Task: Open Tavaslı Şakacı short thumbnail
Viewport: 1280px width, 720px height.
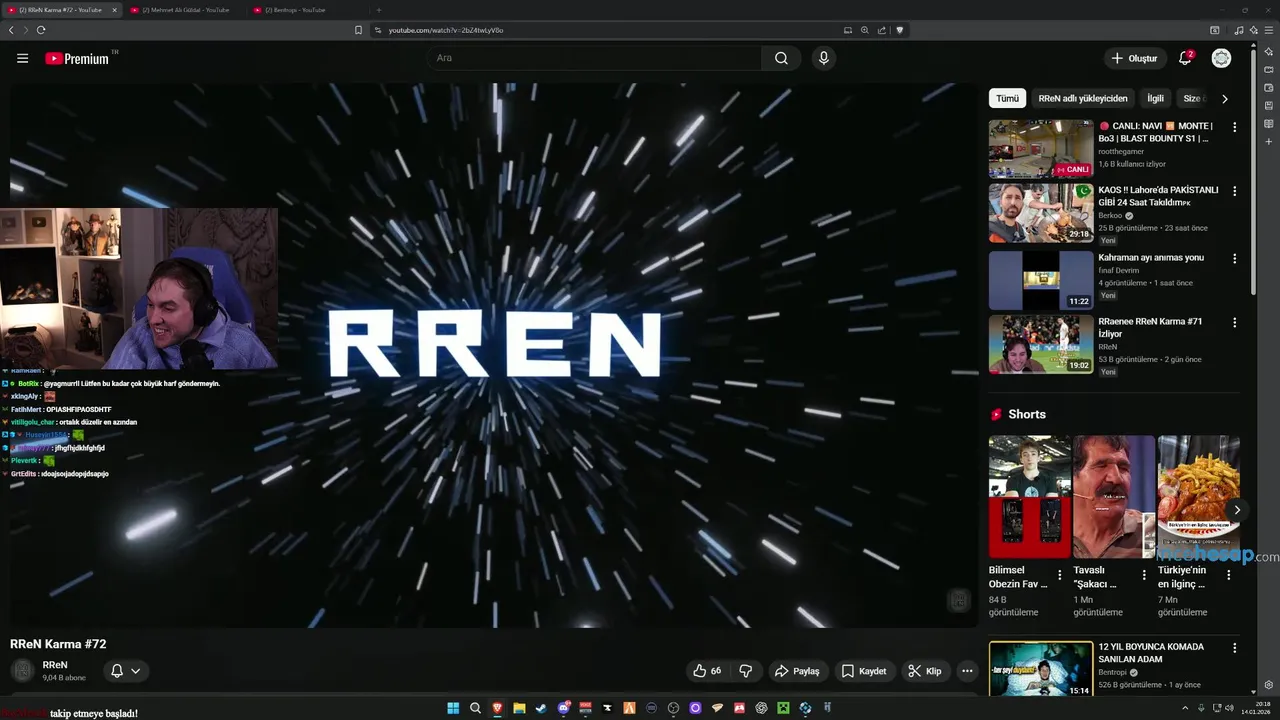Action: pyautogui.click(x=1114, y=497)
